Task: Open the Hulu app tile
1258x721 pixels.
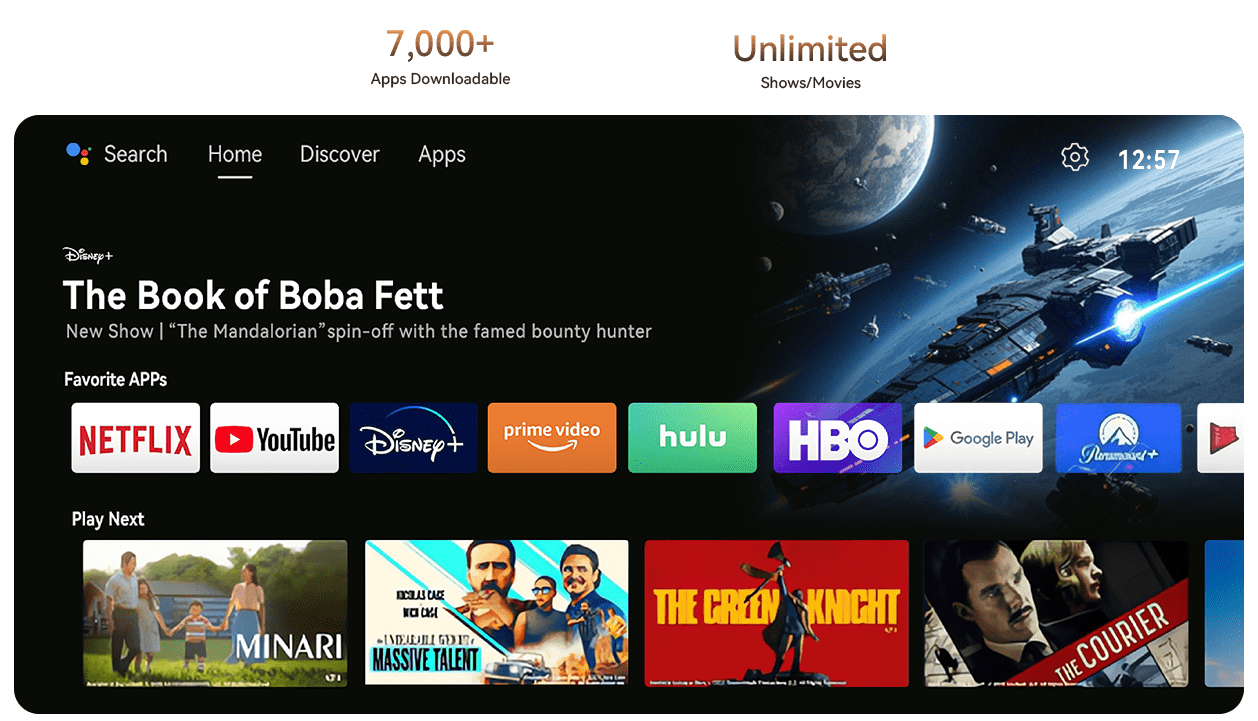Action: [x=692, y=438]
